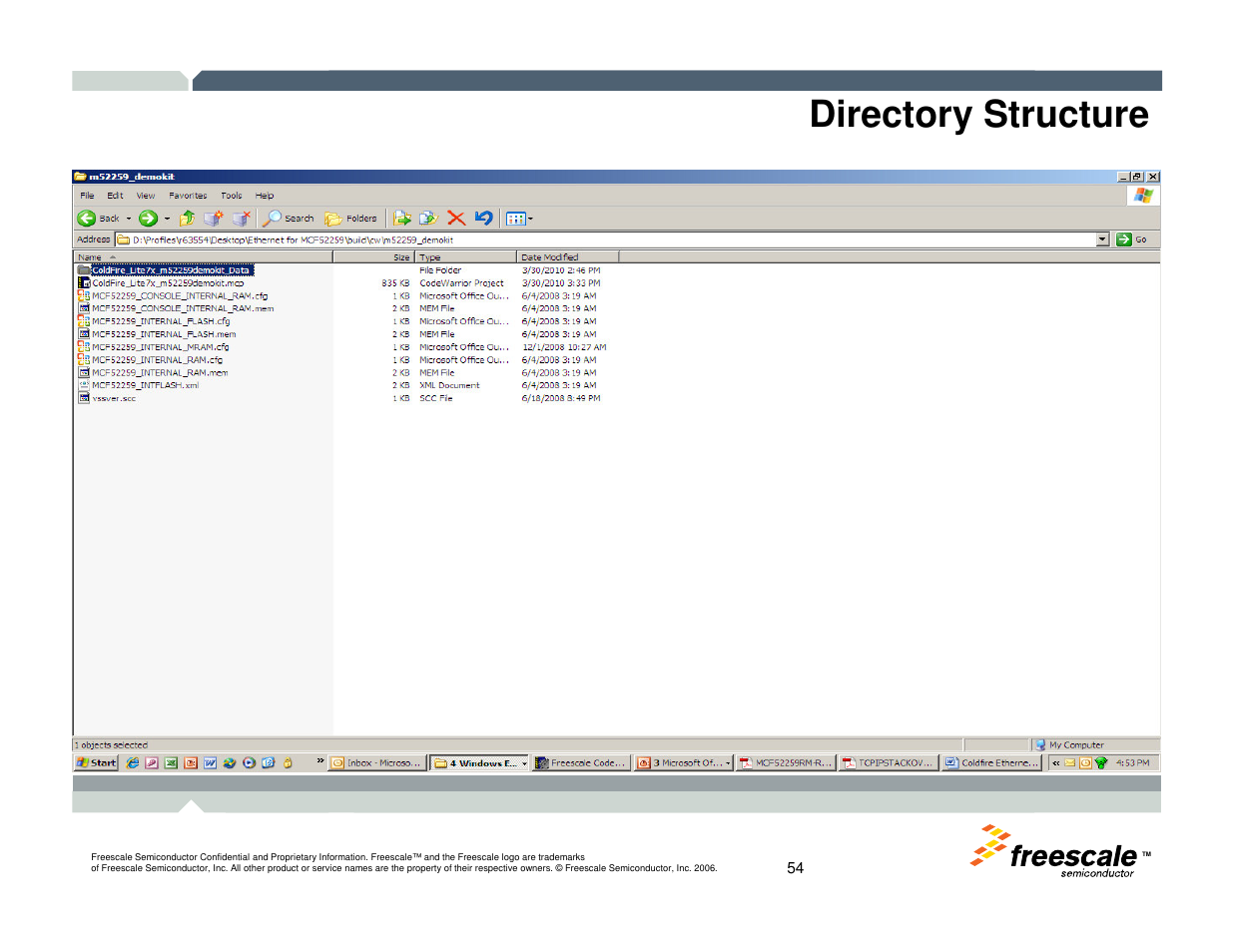Open the Help menu

click(x=264, y=196)
